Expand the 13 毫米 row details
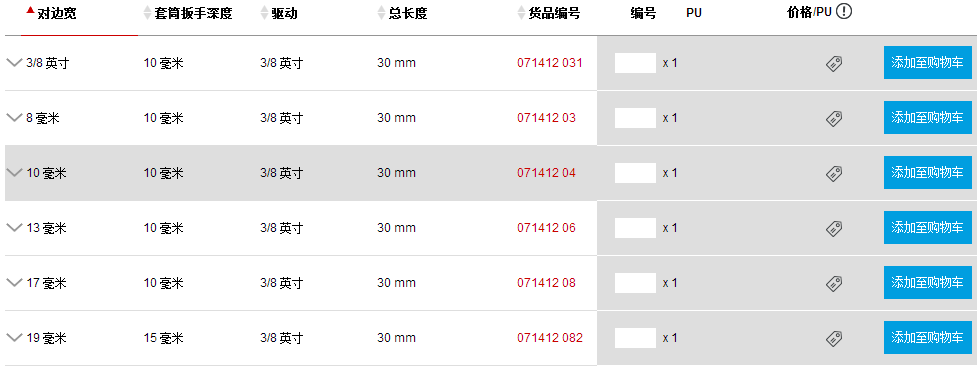This screenshot has height=368, width=978. pos(14,227)
